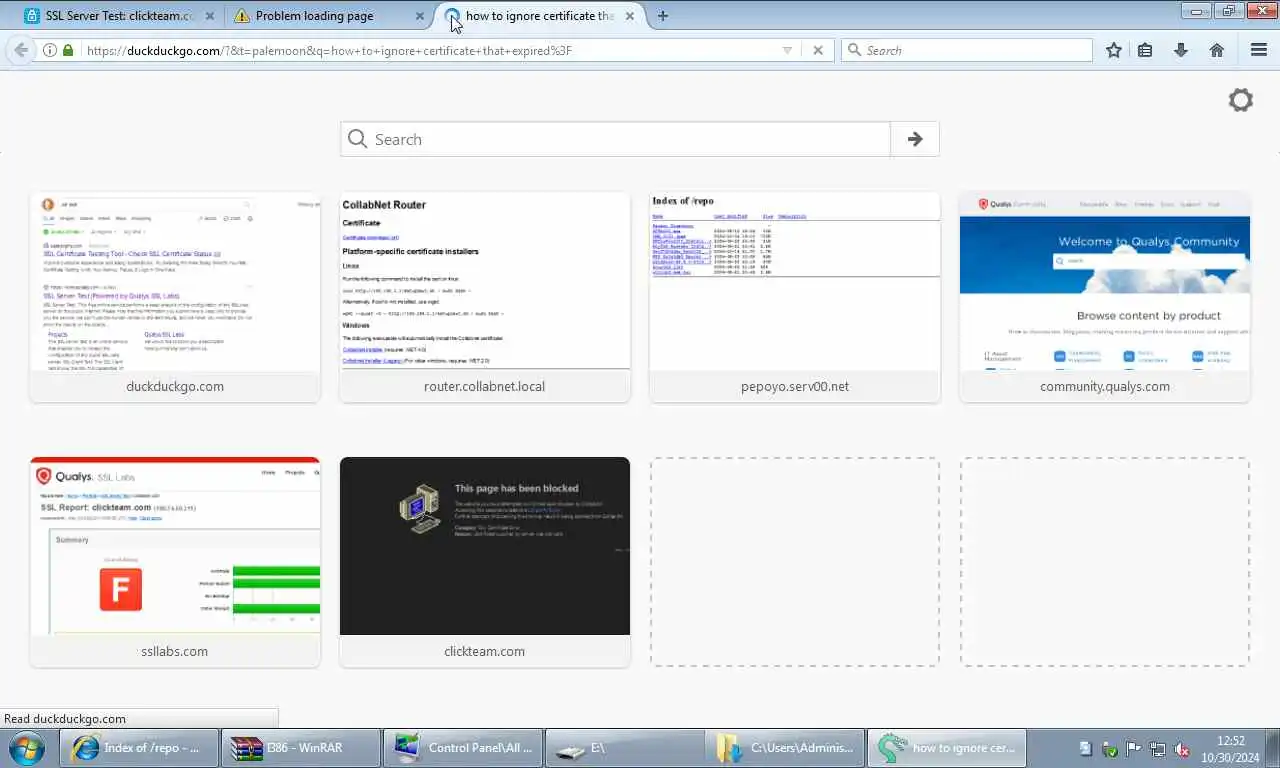Open the clock showing 12:52
The width and height of the screenshot is (1280, 768).
tap(1231, 748)
